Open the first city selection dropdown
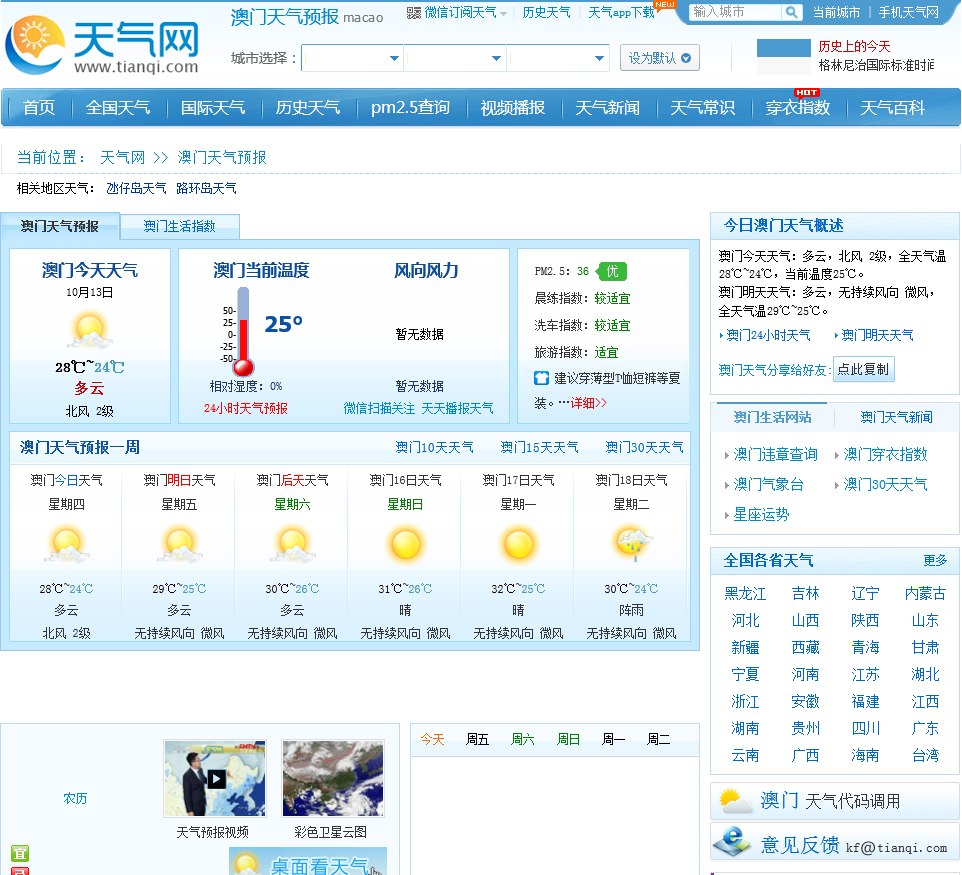Screen dimensions: 962x875 [x=352, y=58]
